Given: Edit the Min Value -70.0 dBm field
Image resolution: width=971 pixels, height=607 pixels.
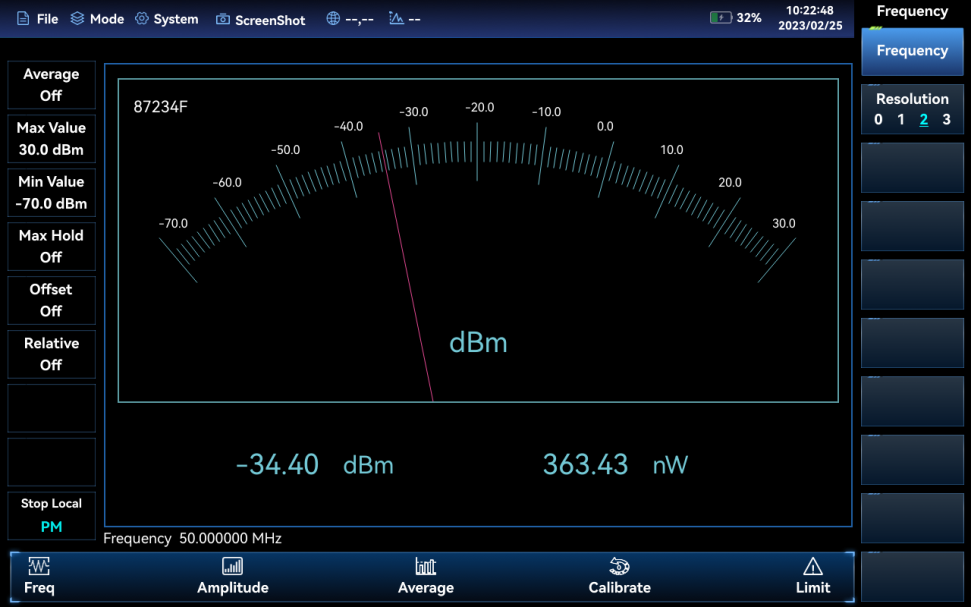Looking at the screenshot, I should coord(51,193).
